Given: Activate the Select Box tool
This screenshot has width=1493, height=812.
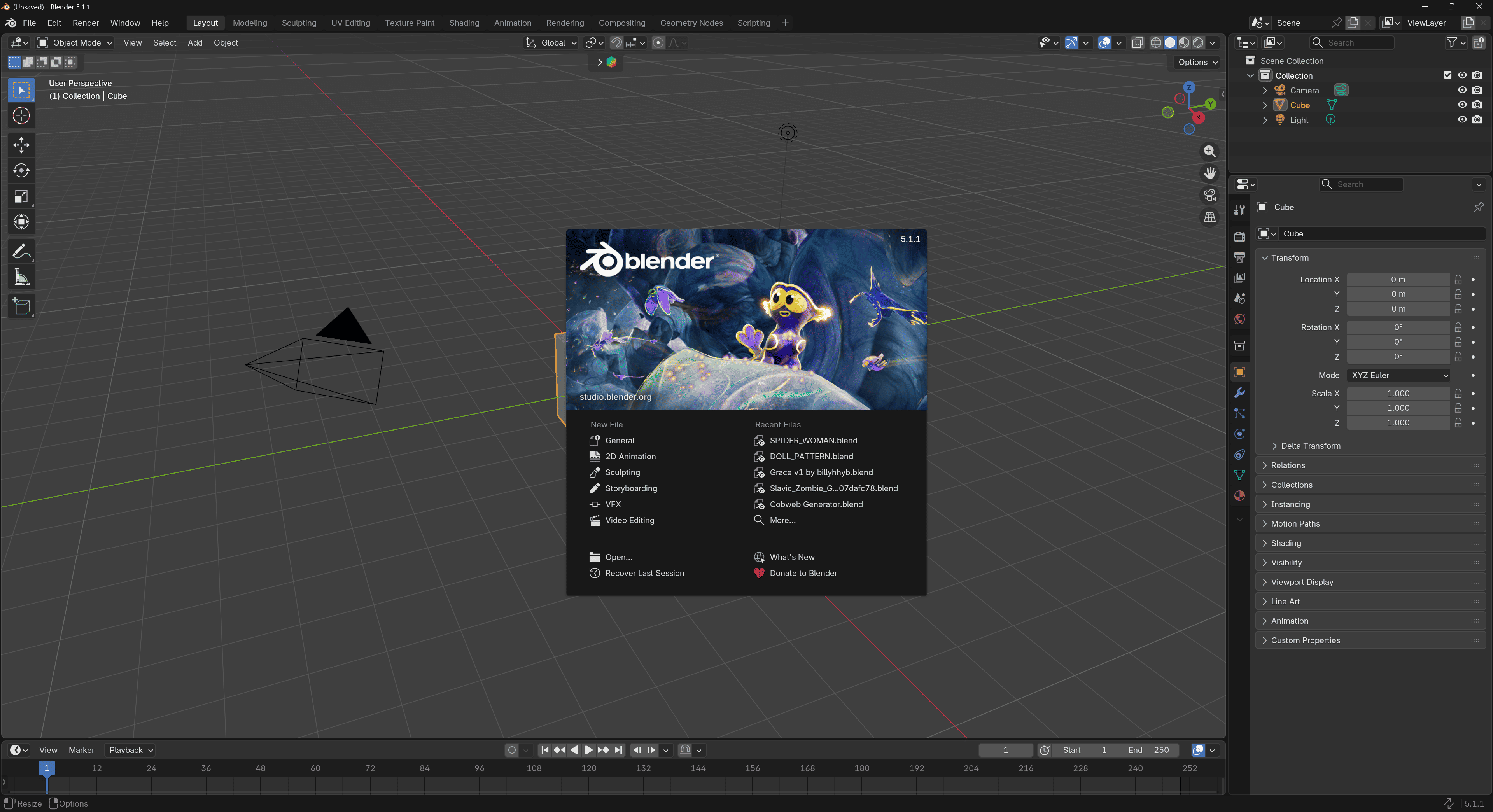Looking at the screenshot, I should [x=21, y=90].
